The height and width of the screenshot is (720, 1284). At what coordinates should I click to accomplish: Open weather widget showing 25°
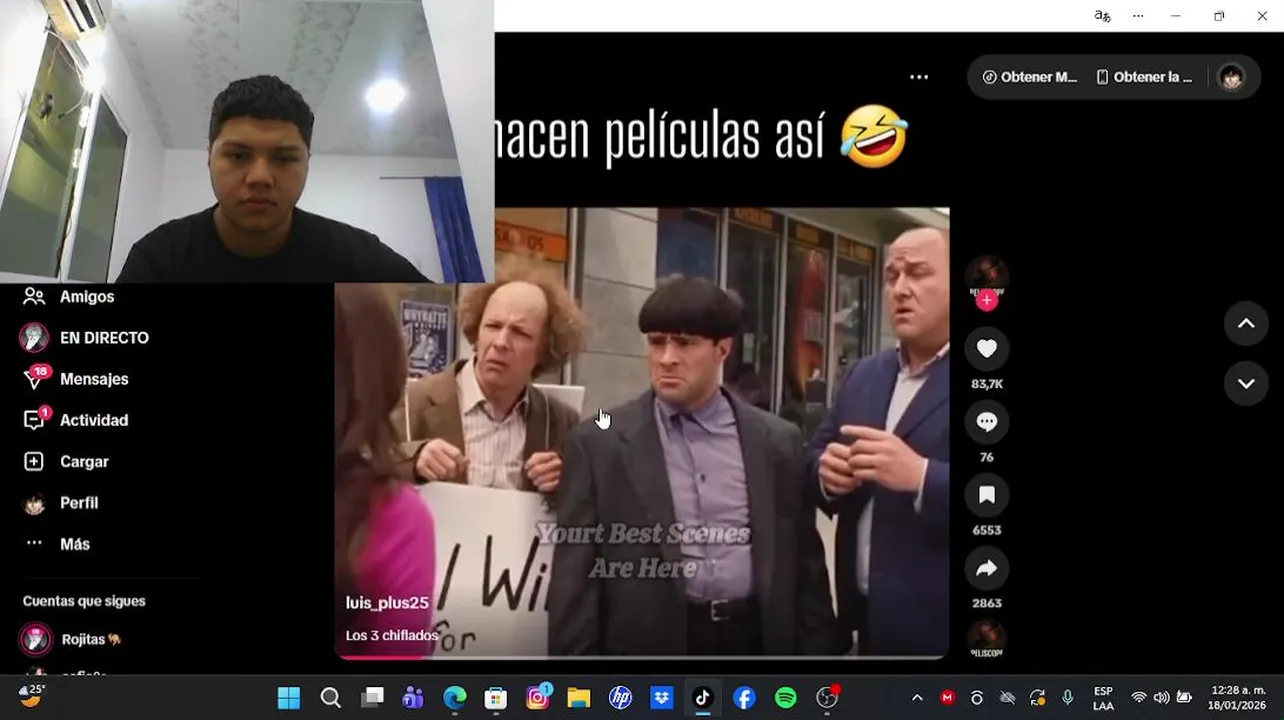pyautogui.click(x=33, y=695)
